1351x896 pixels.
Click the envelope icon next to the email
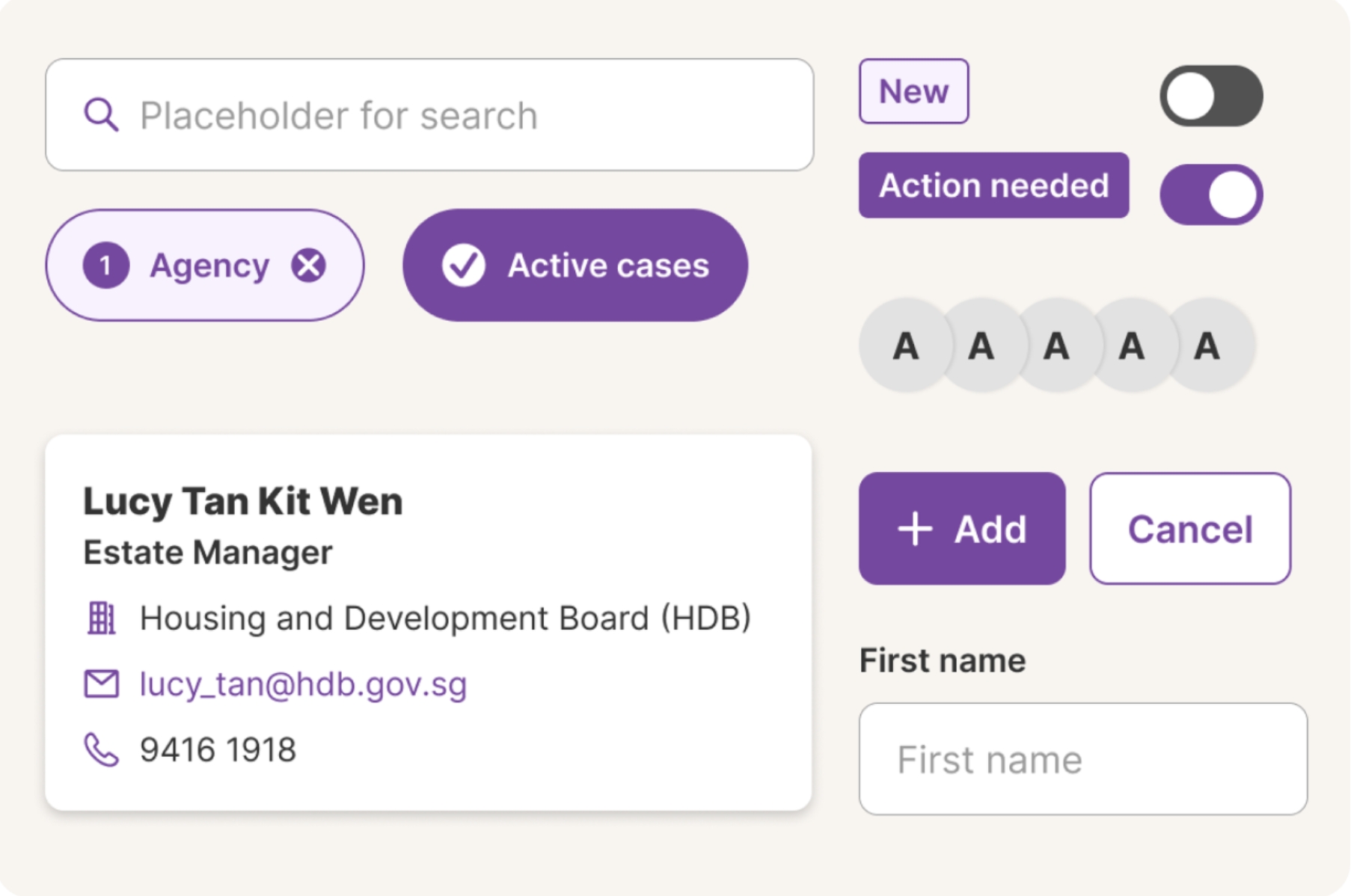coord(101,684)
